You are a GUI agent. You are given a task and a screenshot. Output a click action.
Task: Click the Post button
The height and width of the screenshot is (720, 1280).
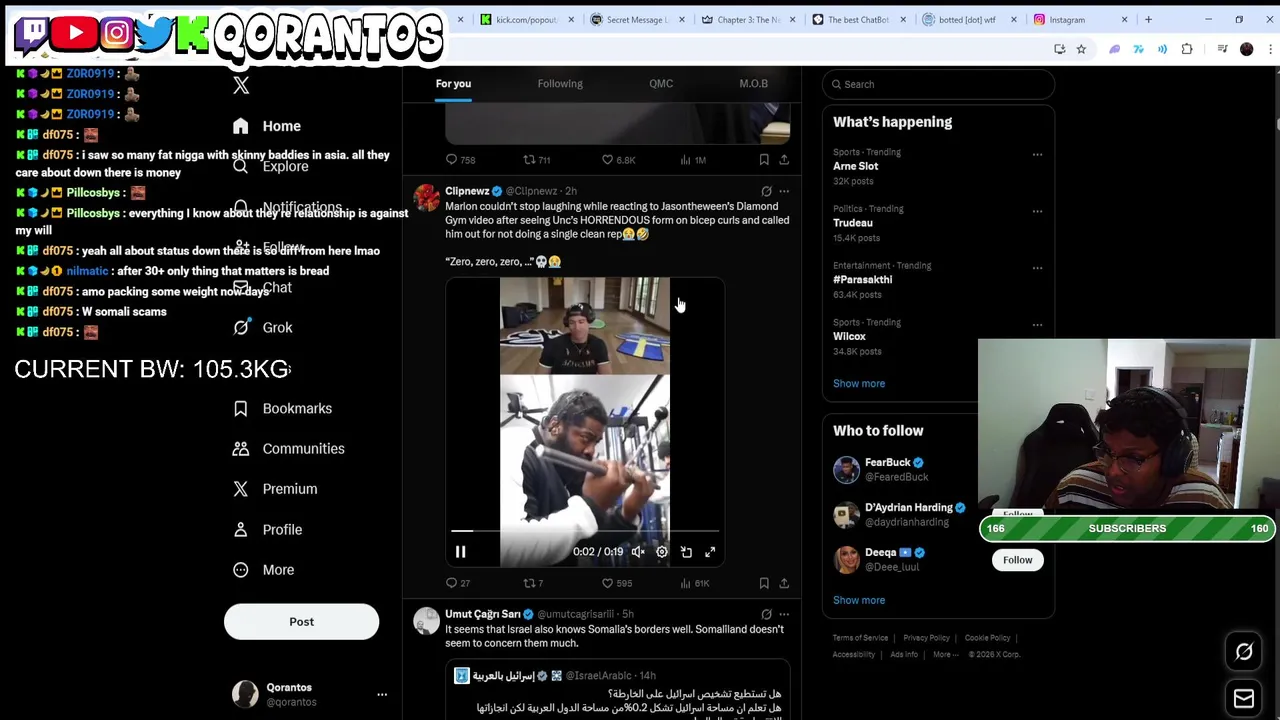301,622
